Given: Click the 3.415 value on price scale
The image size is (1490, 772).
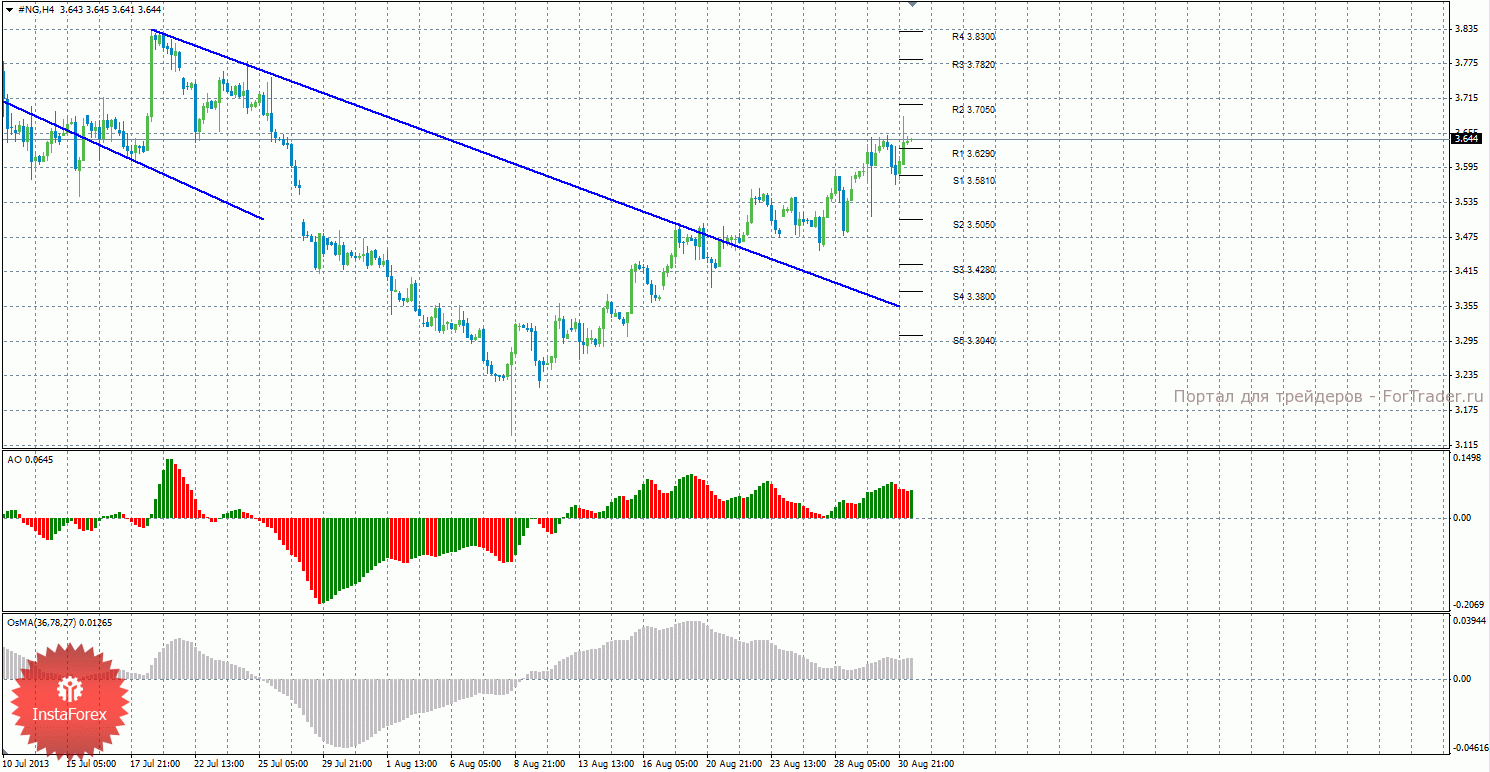Looking at the screenshot, I should 1467,271.
